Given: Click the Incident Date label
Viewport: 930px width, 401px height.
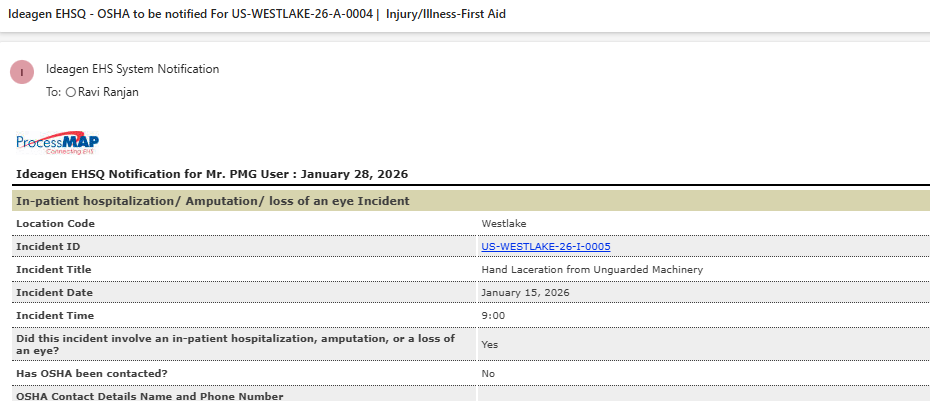Looking at the screenshot, I should pos(55,292).
